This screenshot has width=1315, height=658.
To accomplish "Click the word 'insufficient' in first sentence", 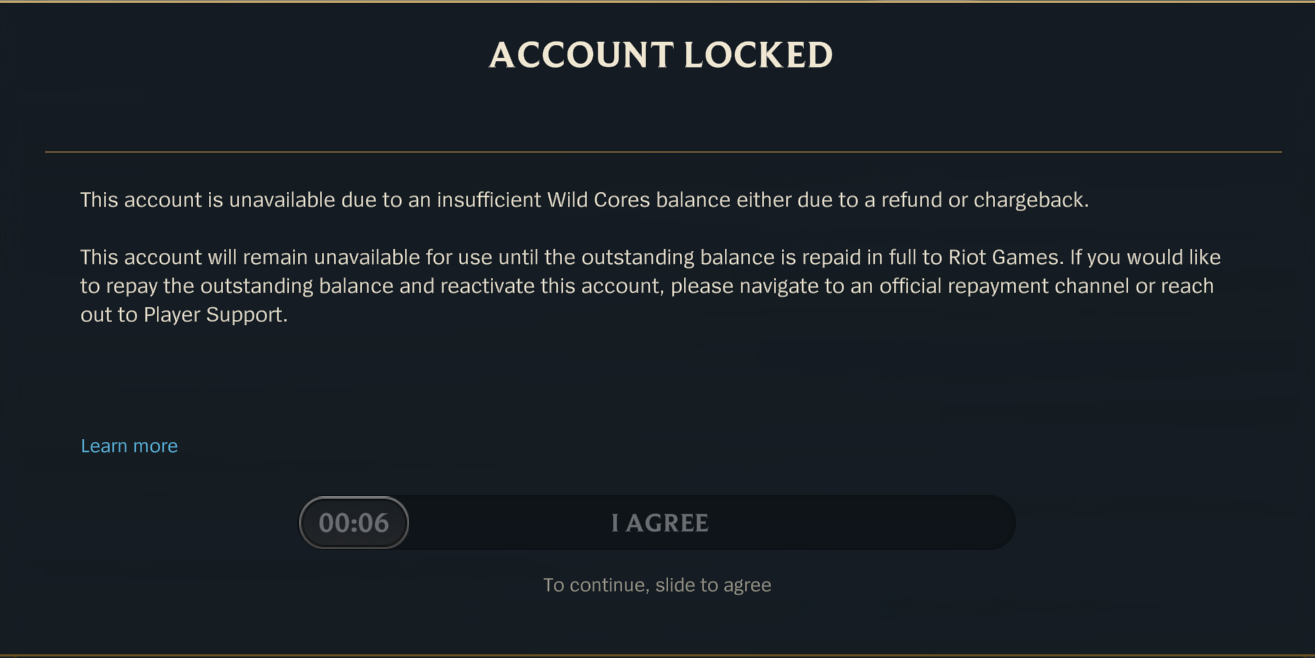I will pos(488,200).
